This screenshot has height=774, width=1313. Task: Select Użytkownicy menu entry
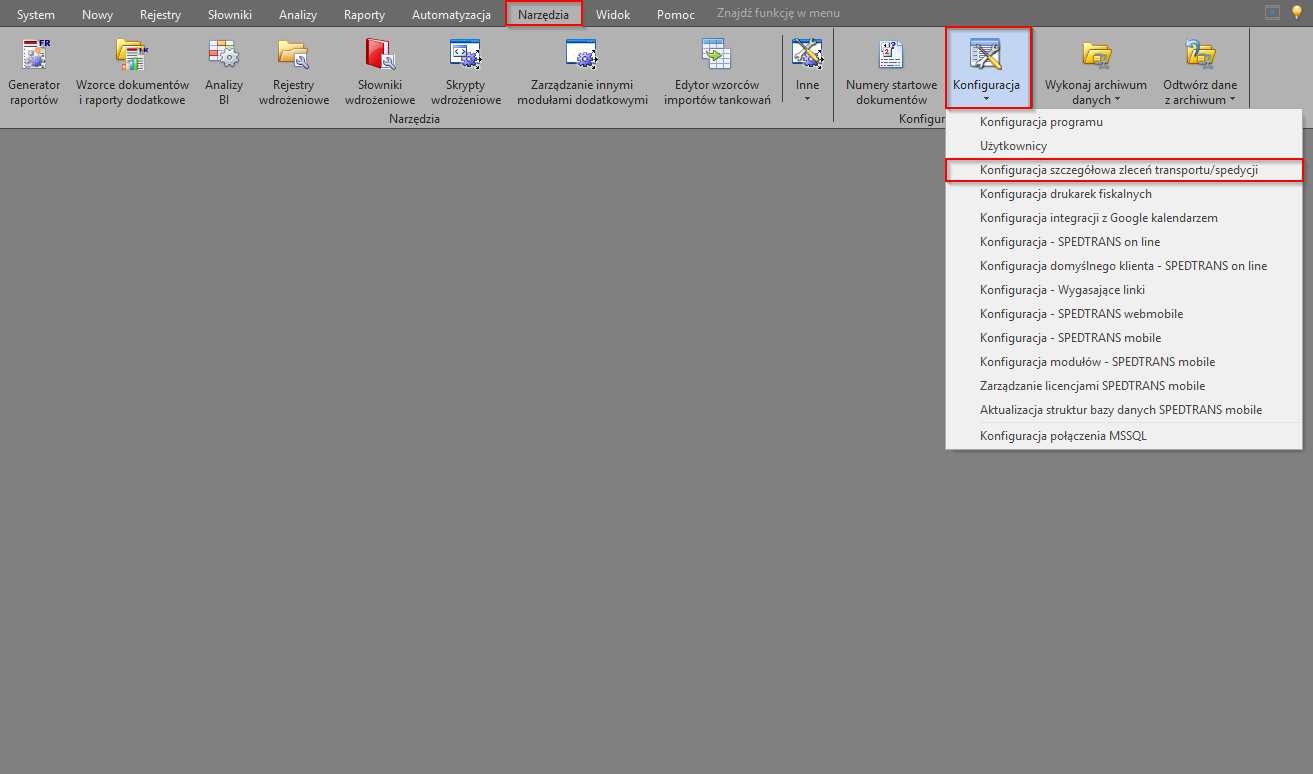tap(1013, 146)
